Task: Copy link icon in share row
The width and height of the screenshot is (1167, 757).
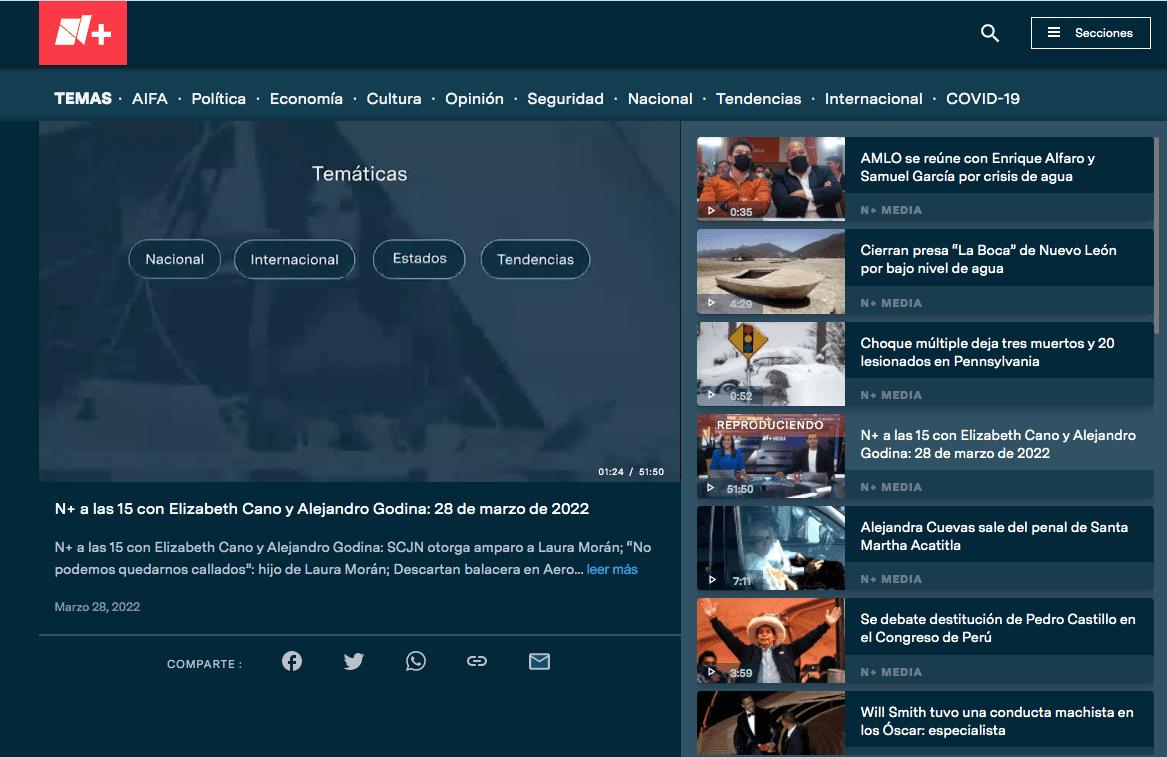Action: point(477,661)
